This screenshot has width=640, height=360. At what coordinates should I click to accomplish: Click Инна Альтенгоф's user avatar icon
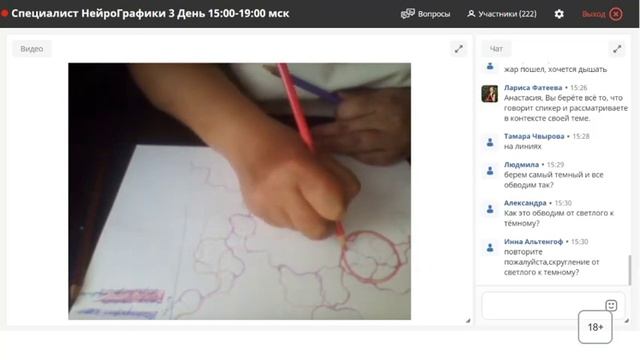(490, 247)
